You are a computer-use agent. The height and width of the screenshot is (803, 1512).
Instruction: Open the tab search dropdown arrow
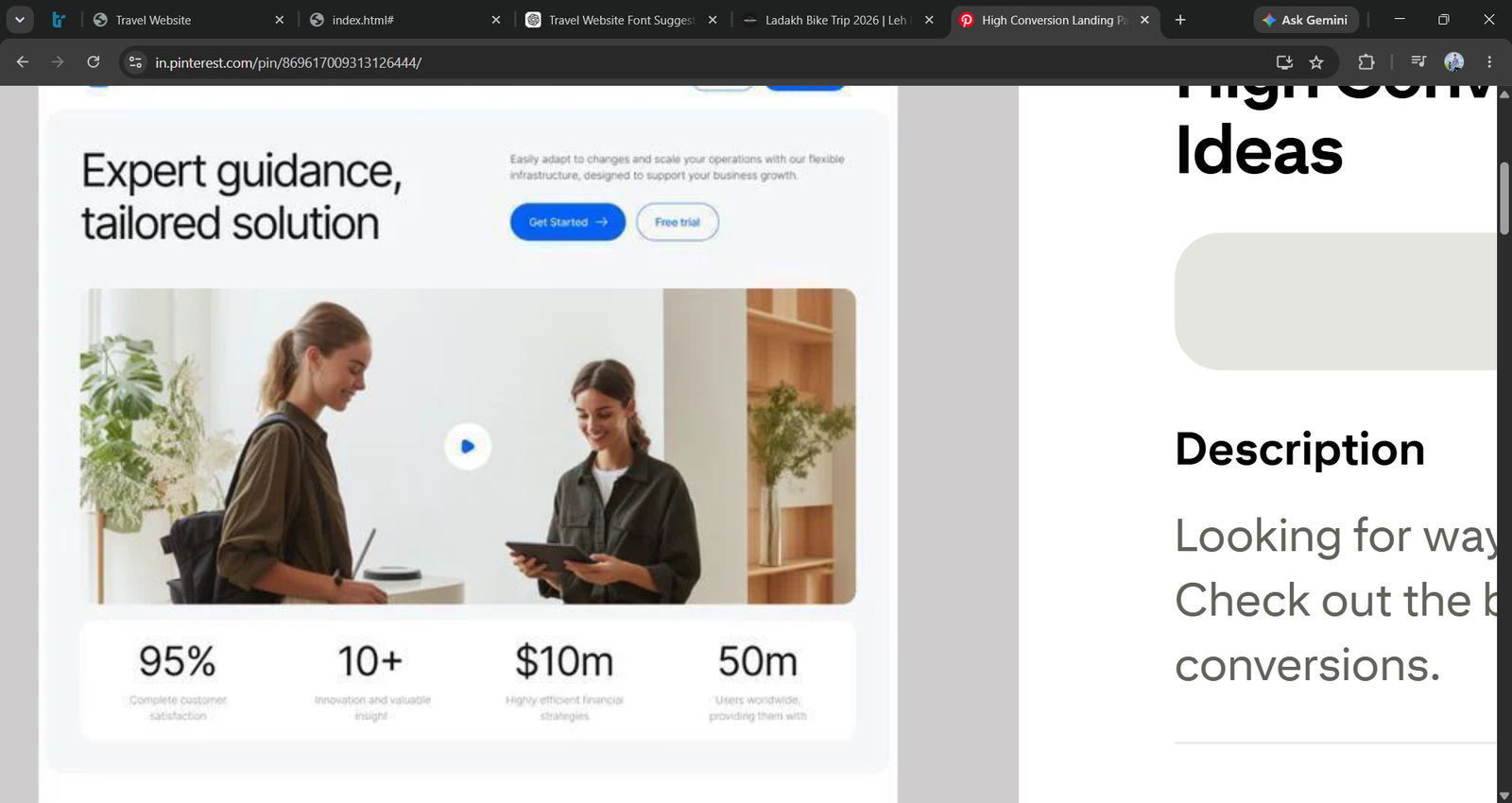pos(19,19)
